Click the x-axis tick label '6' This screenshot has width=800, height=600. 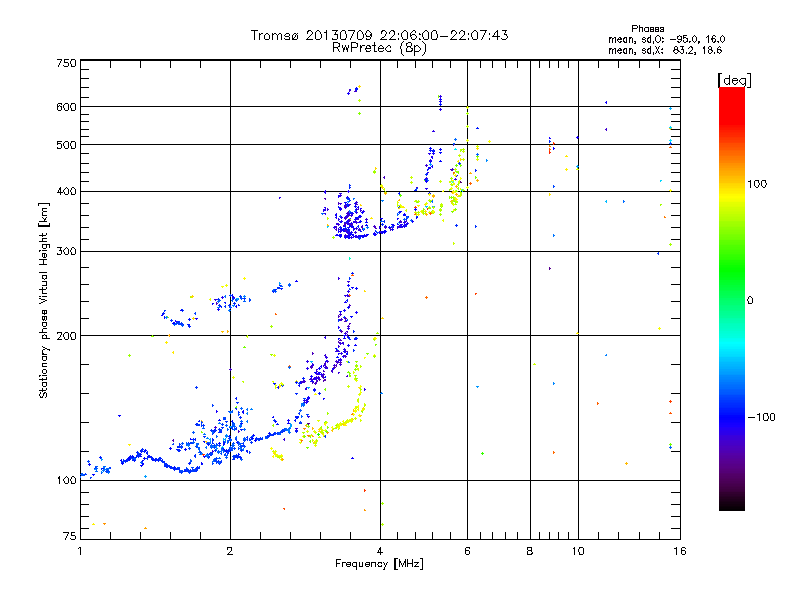pos(467,551)
